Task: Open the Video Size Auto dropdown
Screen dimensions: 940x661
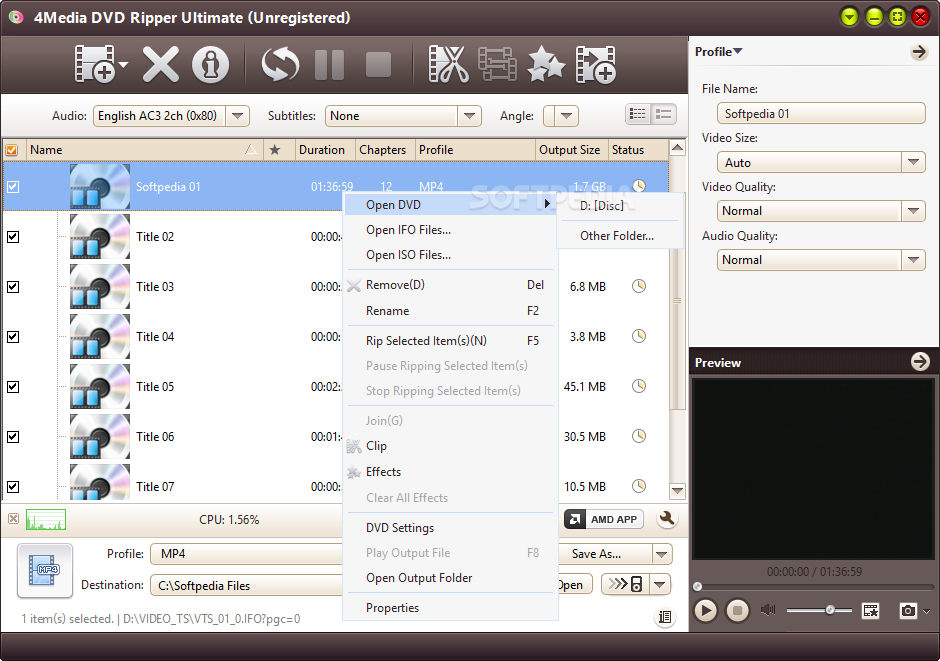Action: pos(913,162)
